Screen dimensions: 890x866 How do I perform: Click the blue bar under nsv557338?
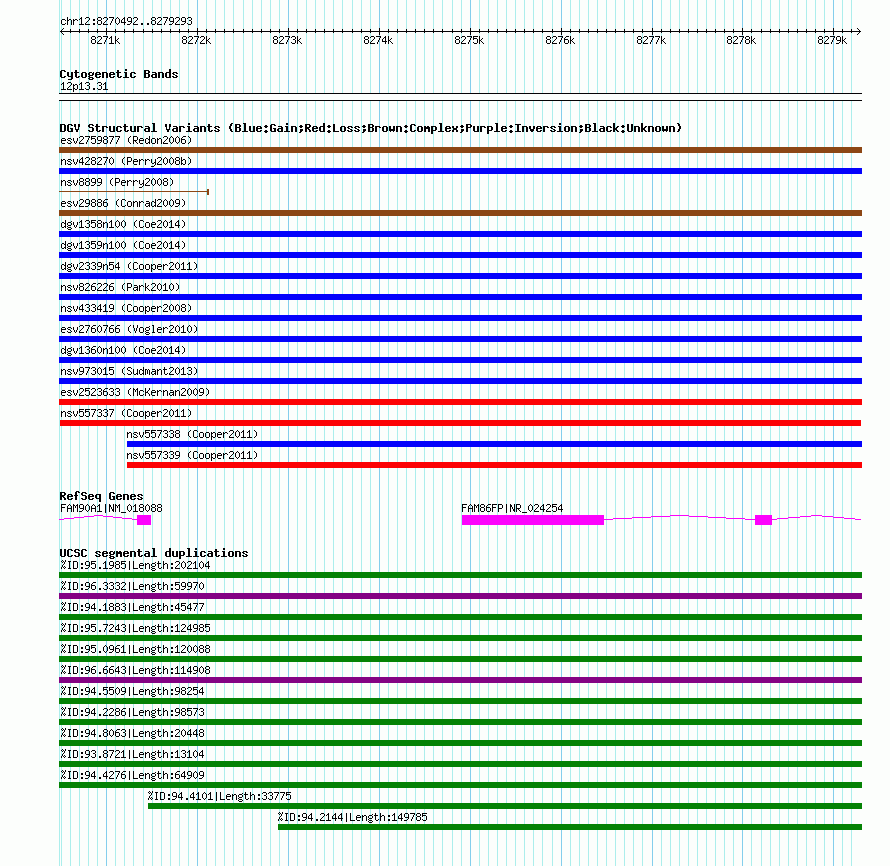[x=494, y=444]
